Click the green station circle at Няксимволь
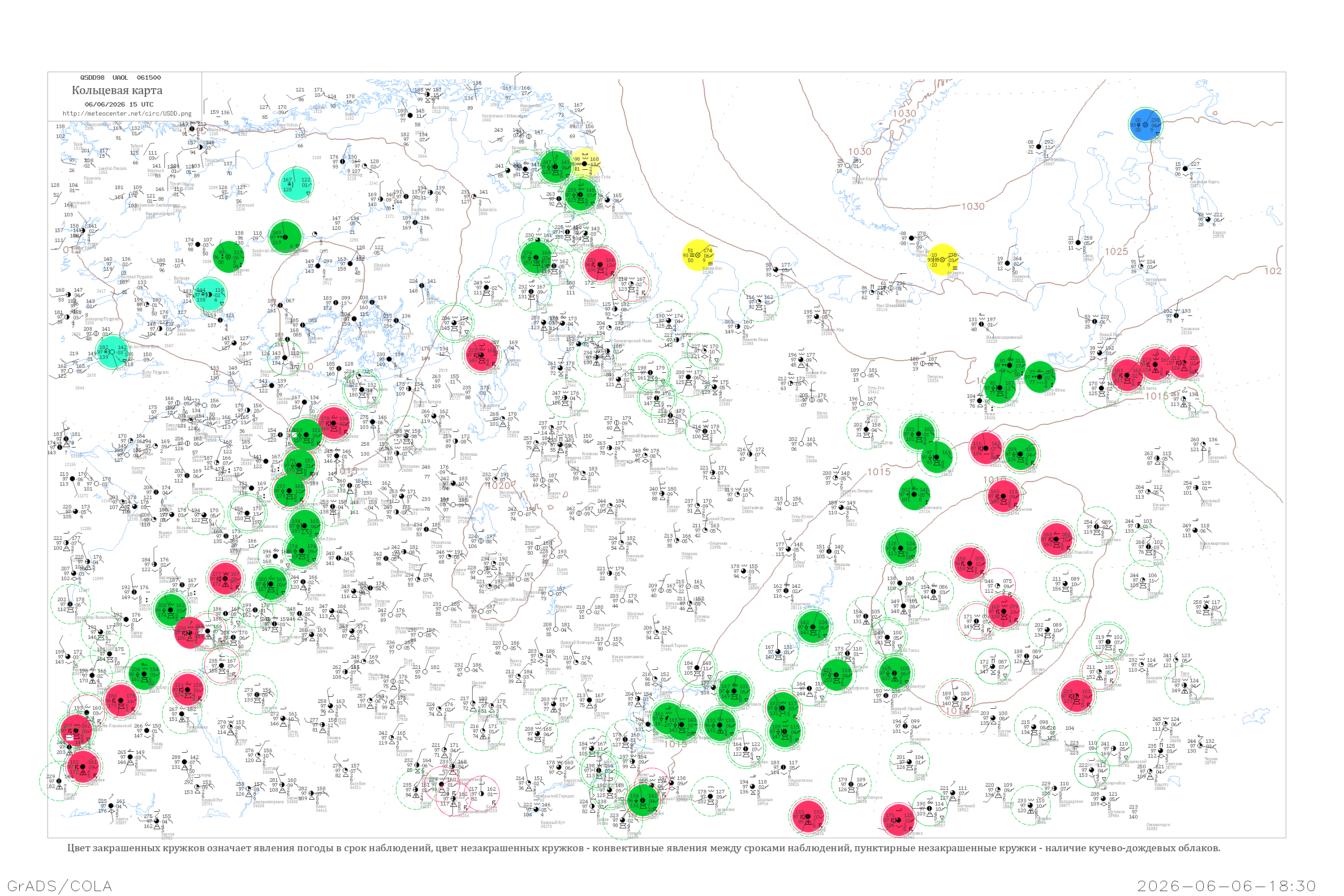 point(915,494)
